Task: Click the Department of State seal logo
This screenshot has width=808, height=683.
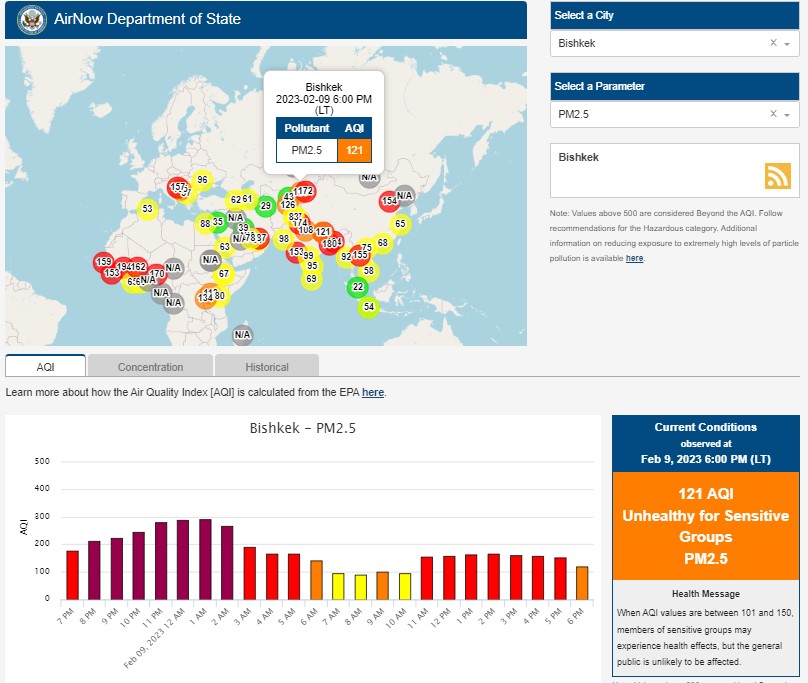Action: [x=31, y=19]
